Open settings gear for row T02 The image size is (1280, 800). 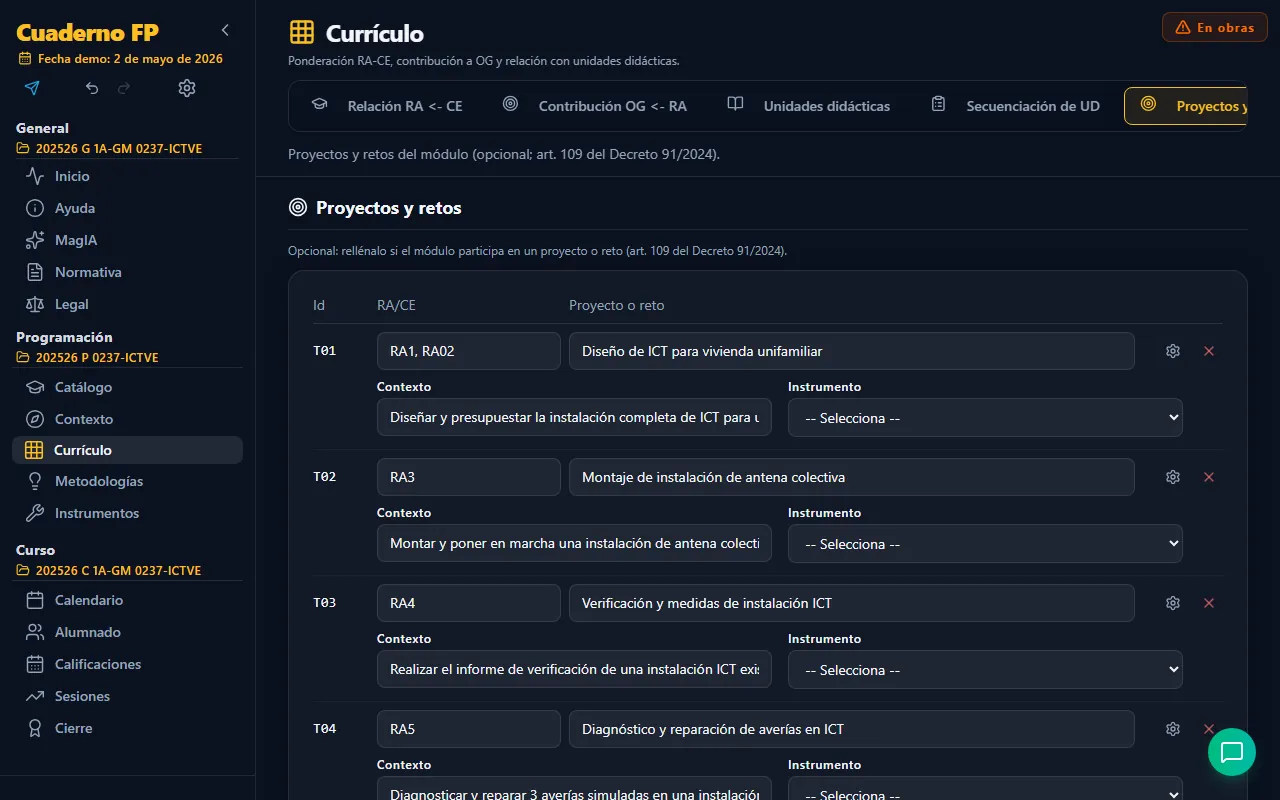pos(1173,477)
